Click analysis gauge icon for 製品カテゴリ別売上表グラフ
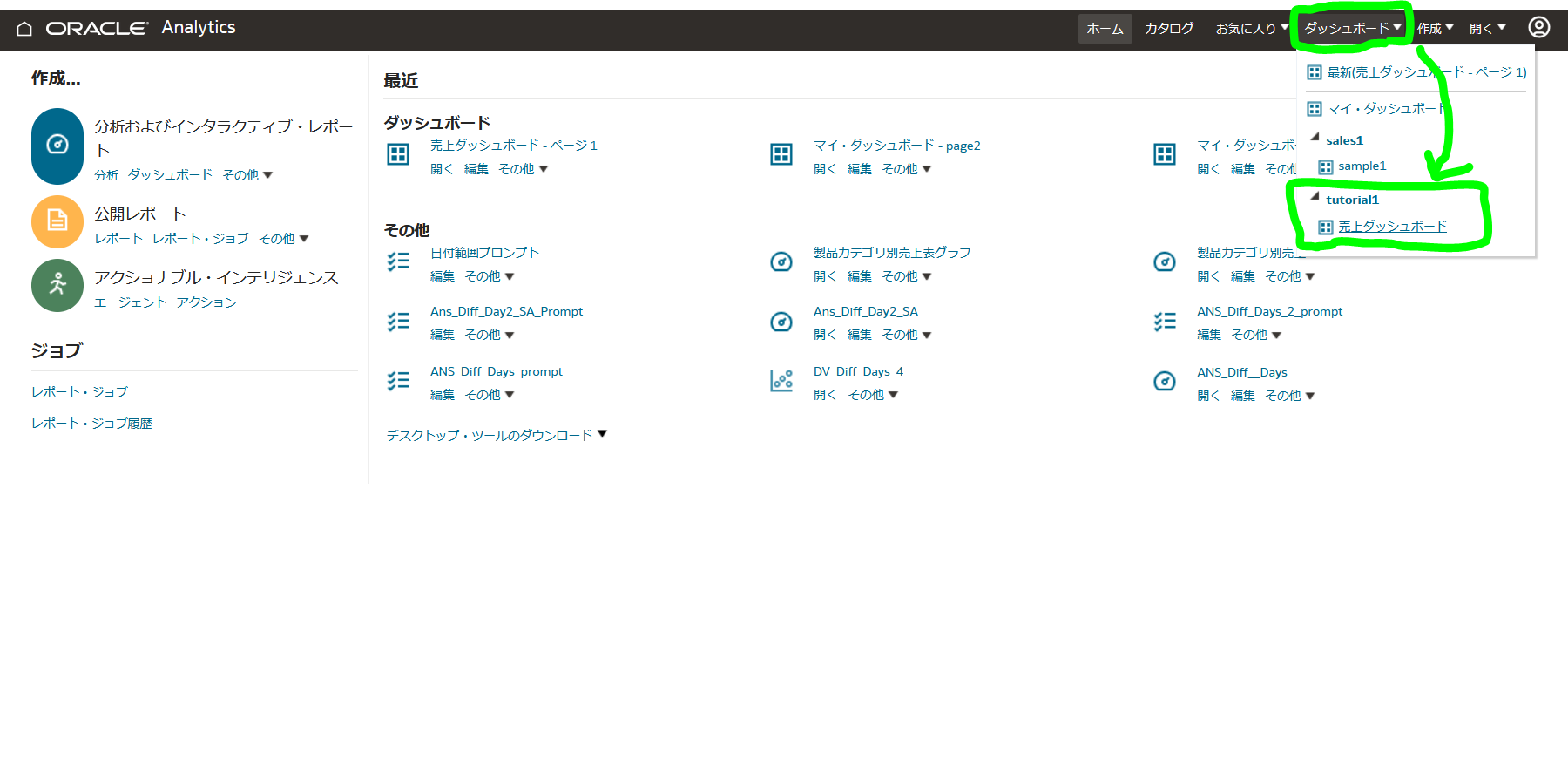Screen dimensions: 1568x767 781,261
